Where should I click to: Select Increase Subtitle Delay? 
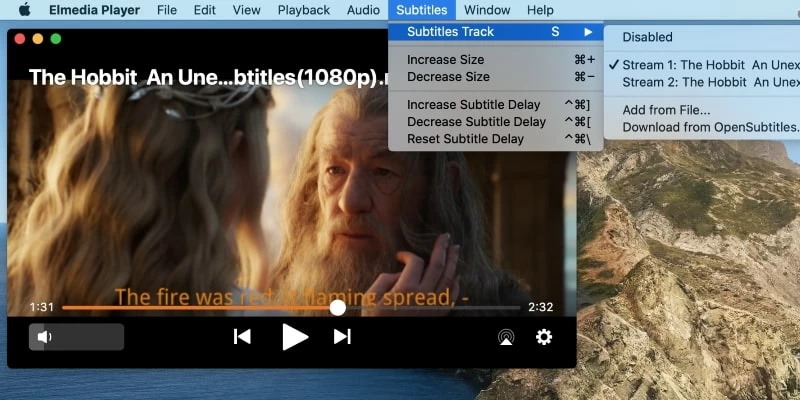click(x=495, y=105)
